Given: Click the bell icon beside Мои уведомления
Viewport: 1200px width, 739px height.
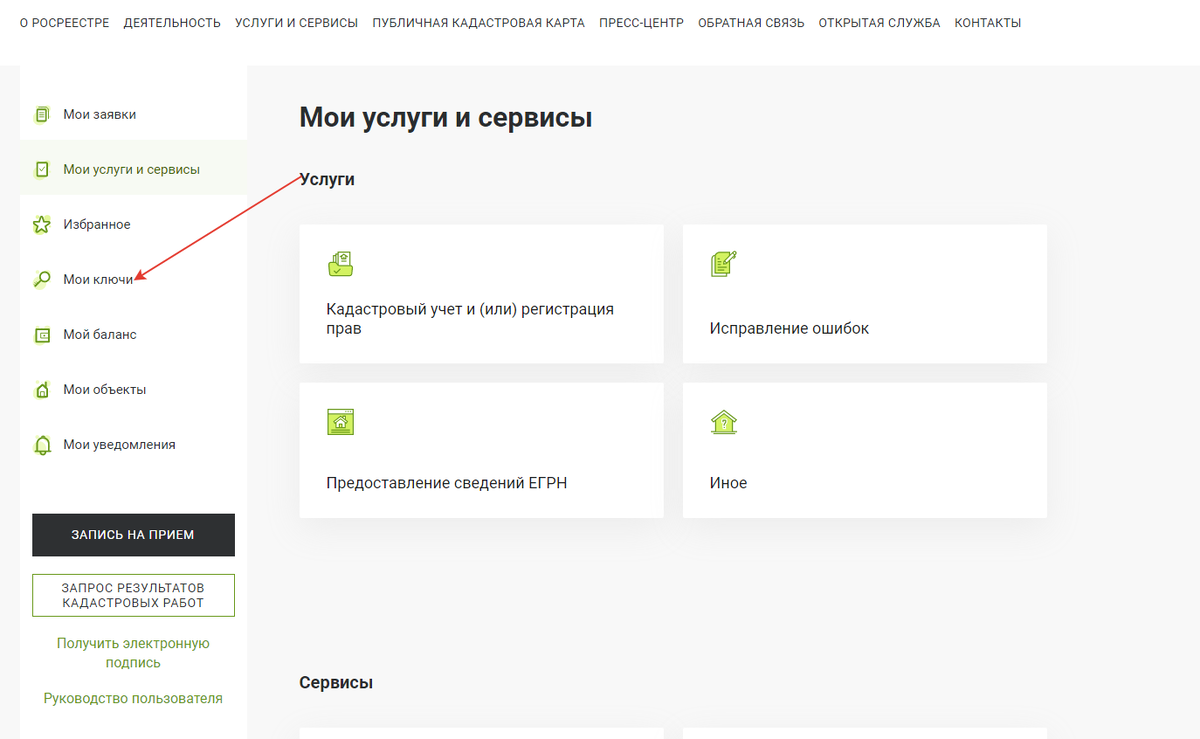Looking at the screenshot, I should tap(42, 445).
